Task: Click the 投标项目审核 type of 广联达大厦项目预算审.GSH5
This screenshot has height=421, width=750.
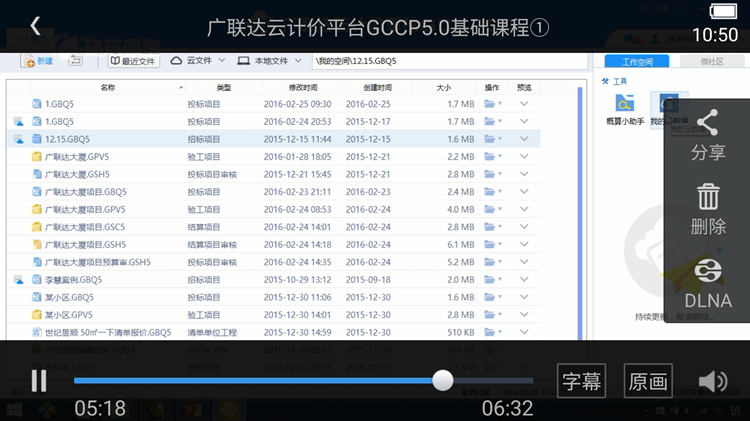Action: pyautogui.click(x=212, y=262)
